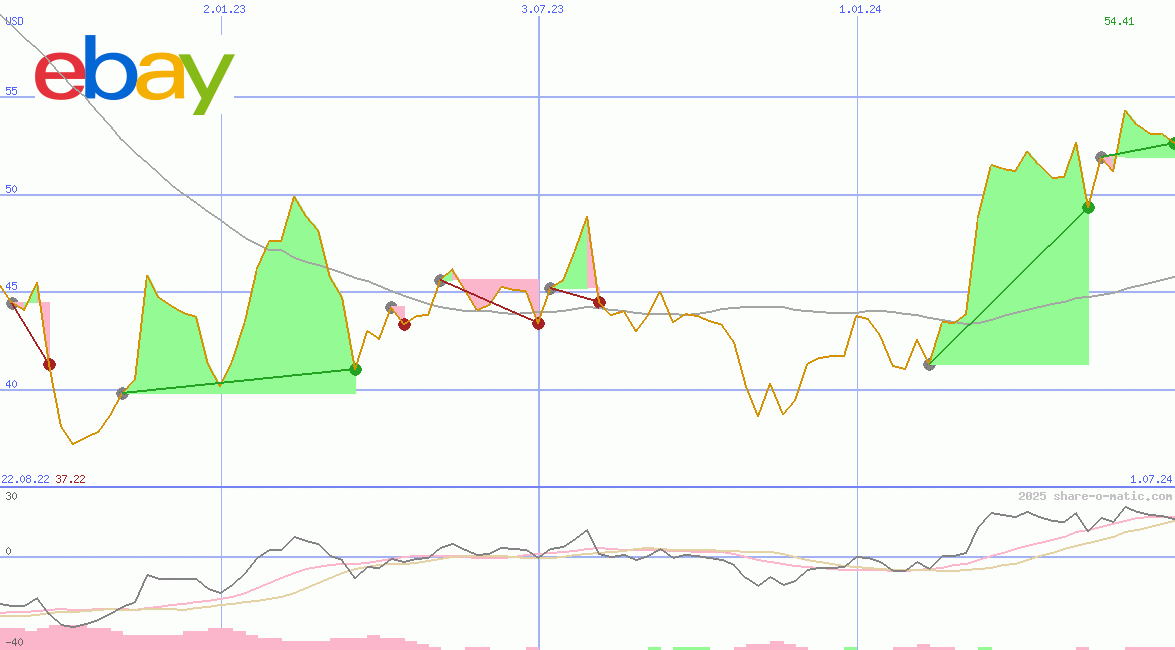Select the 1.07.24 end date label
1175x650 pixels.
(x=1151, y=479)
